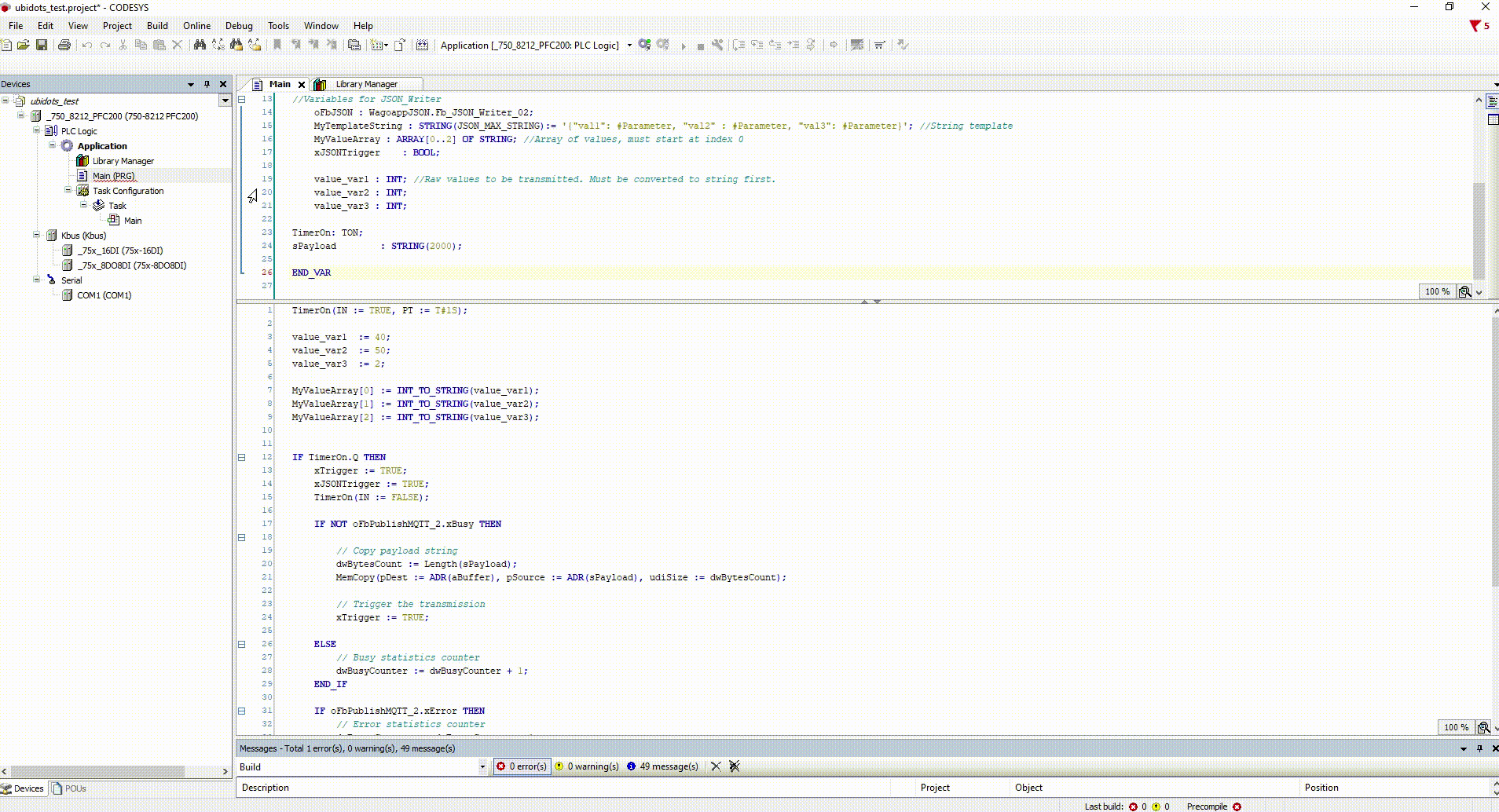Screen dimensions: 1499x812
Task: Pin the Devices panel
Action: click(207, 84)
